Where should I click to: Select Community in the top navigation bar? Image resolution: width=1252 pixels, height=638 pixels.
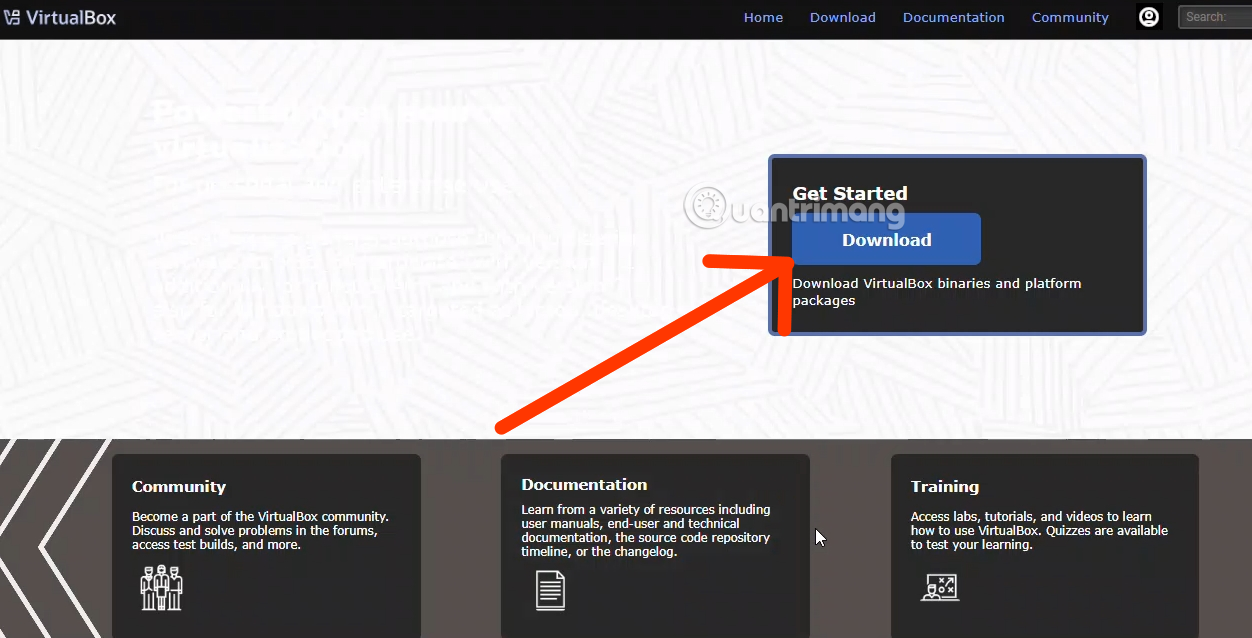pyautogui.click(x=1070, y=17)
